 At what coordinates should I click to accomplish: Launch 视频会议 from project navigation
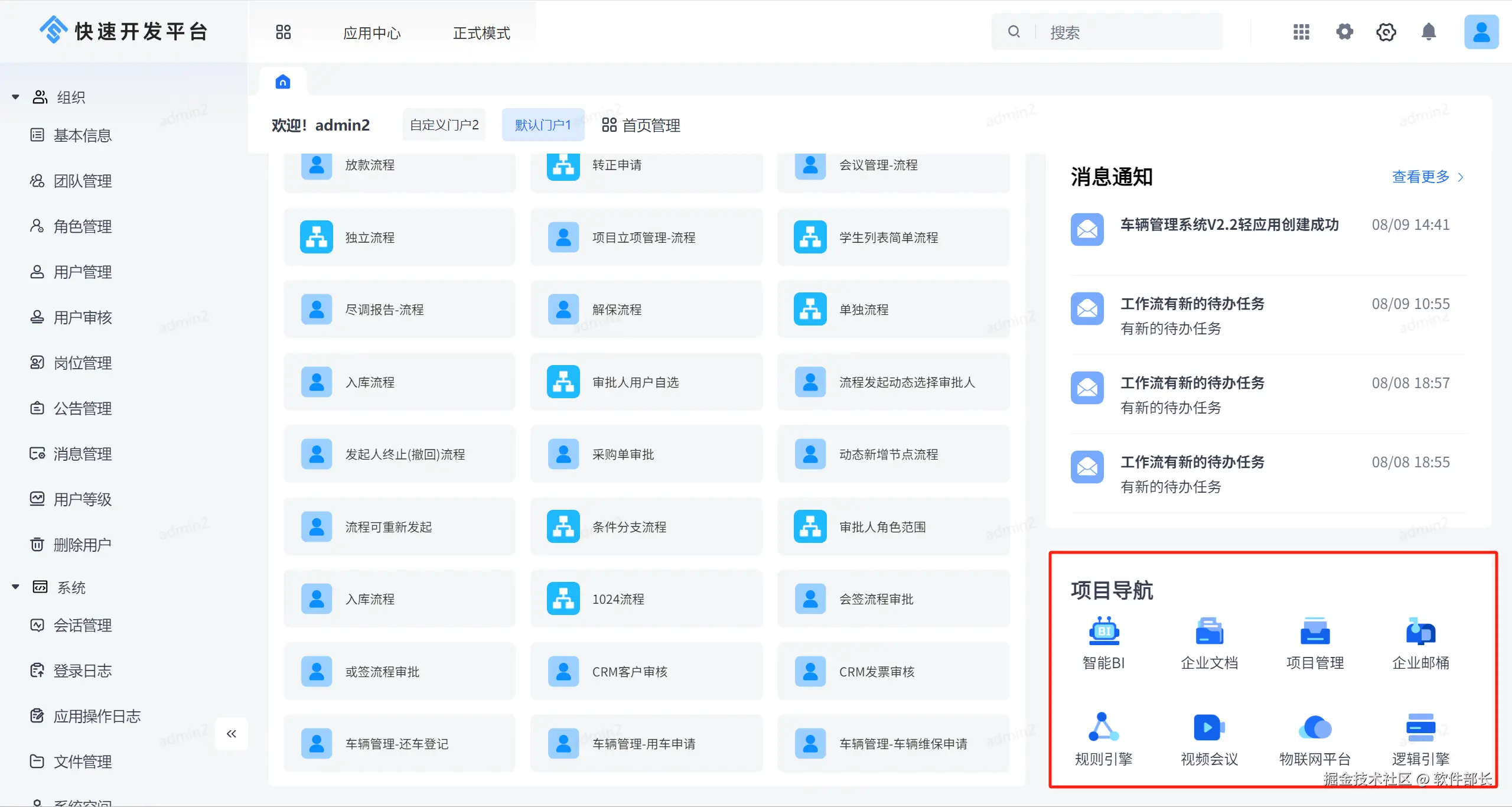[1209, 728]
